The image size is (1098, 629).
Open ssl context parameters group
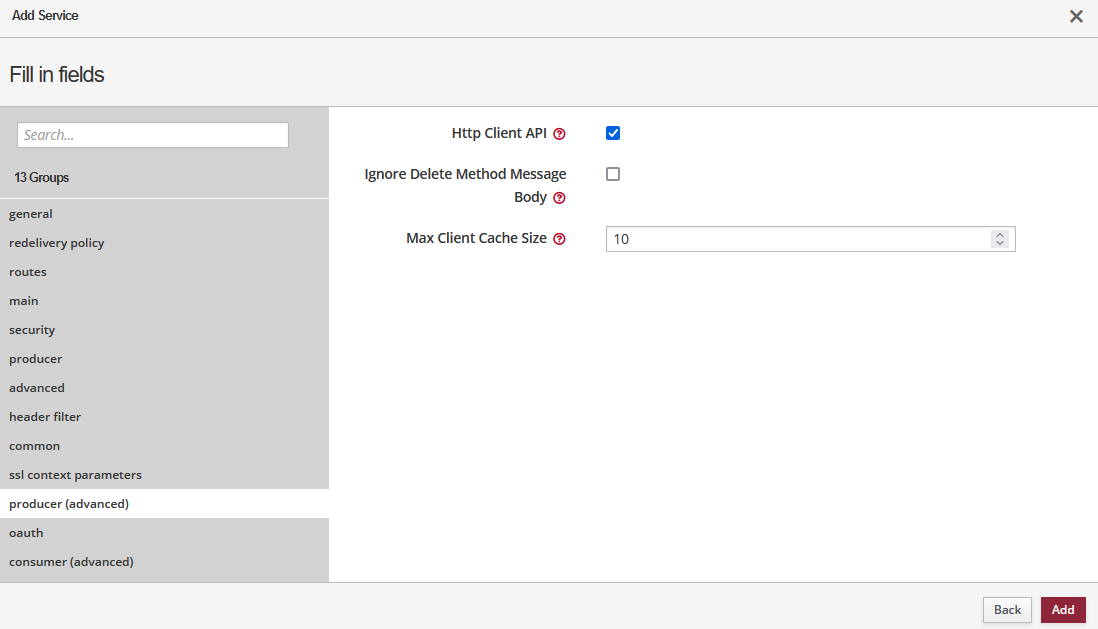[75, 475]
